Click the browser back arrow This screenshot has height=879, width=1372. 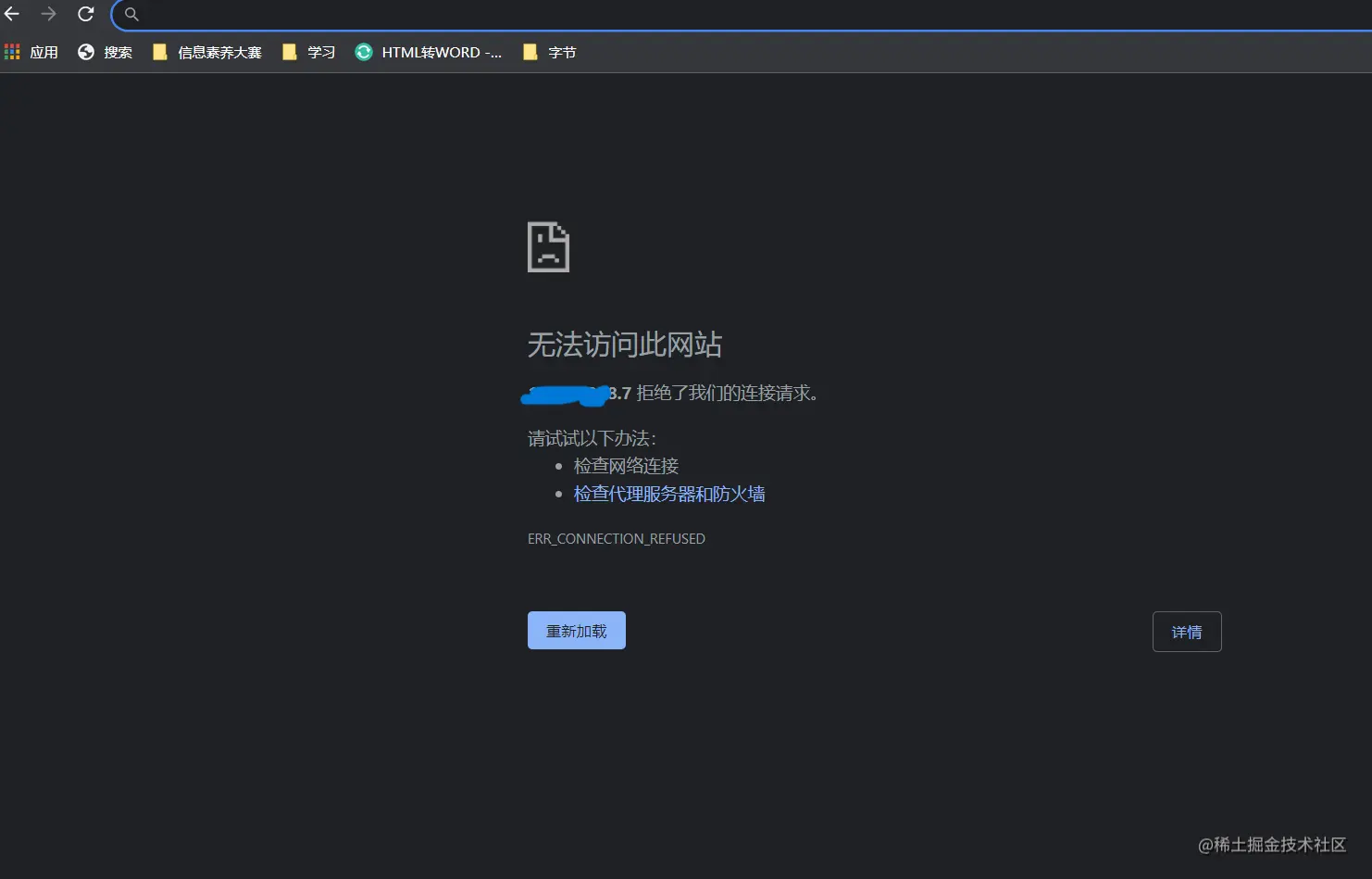12,14
